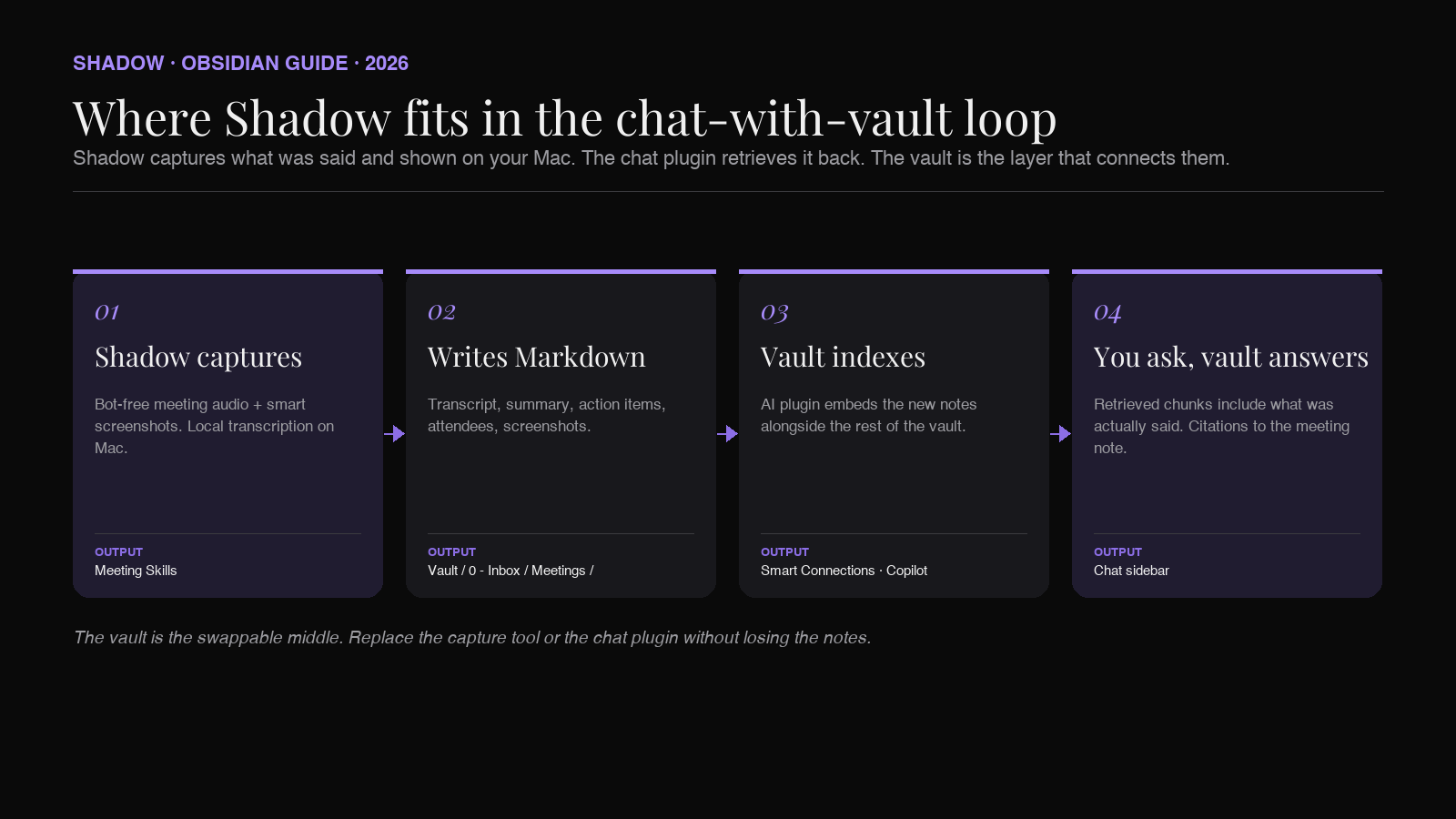1456x819 pixels.
Task: Click step number 01
Action: coord(106,312)
